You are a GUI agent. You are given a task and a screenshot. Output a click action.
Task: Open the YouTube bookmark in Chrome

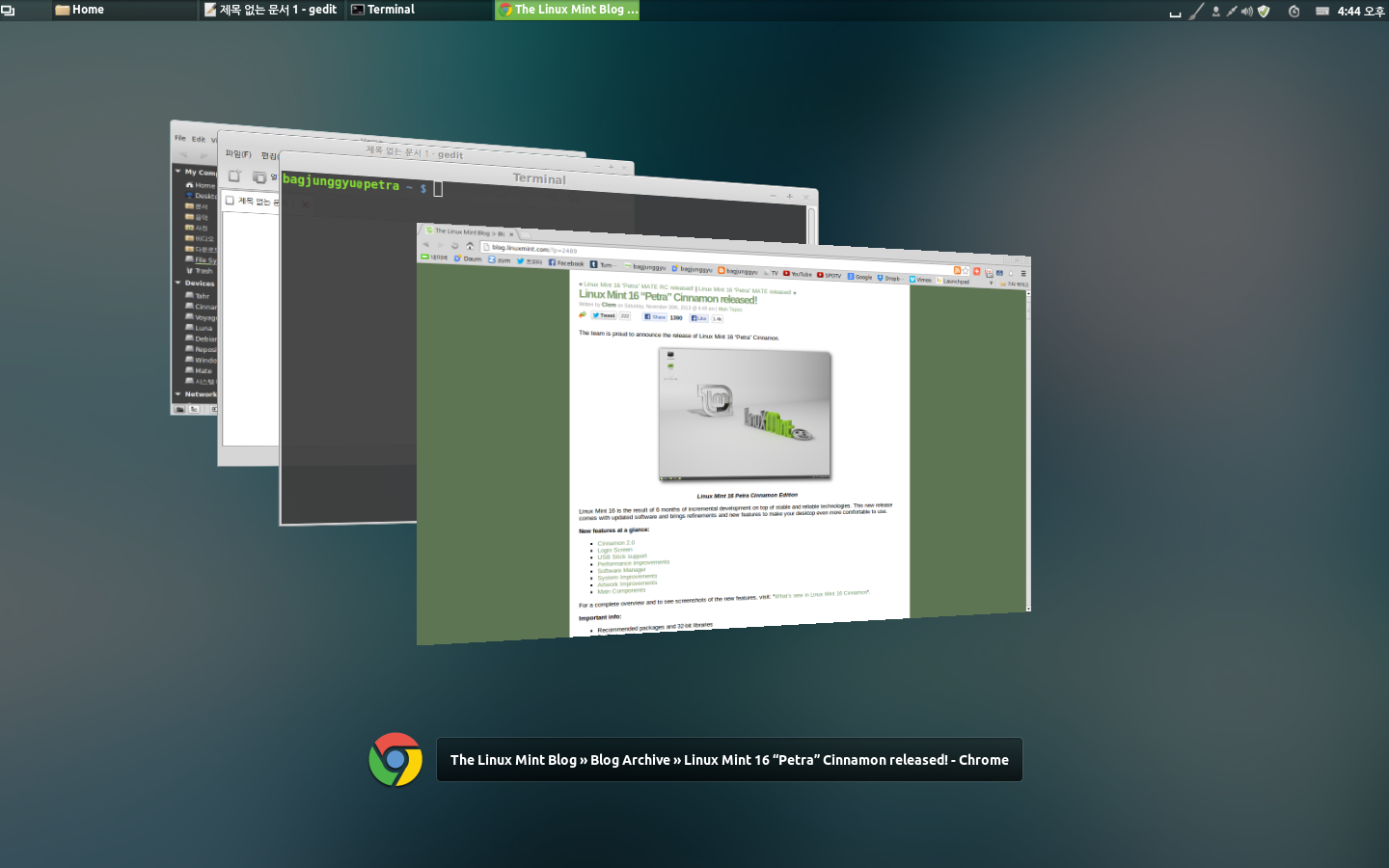(797, 274)
